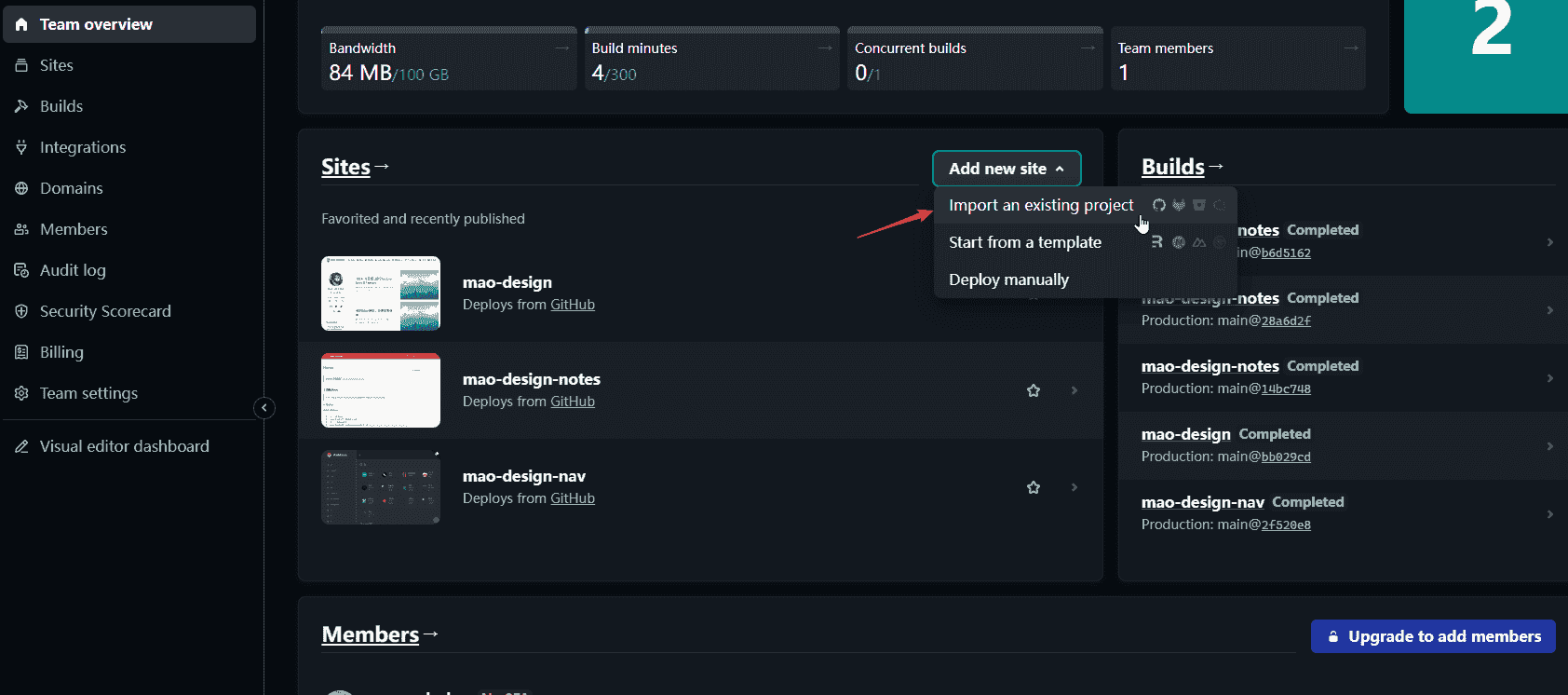The height and width of the screenshot is (695, 1568).
Task: Choose Start from a template
Action: 1024,242
